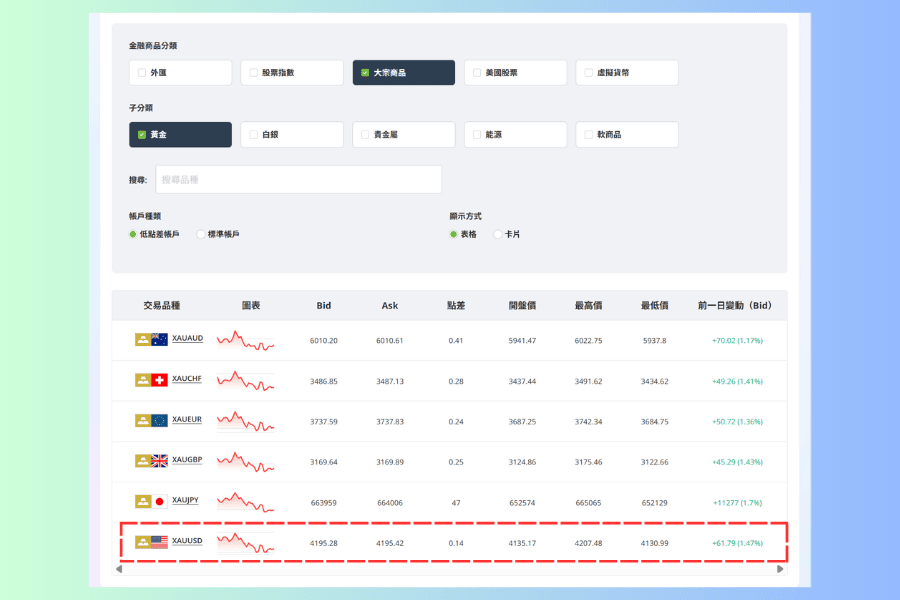This screenshot has width=900, height=600.
Task: View the XAUCHF sparkline chart
Action: 246,381
